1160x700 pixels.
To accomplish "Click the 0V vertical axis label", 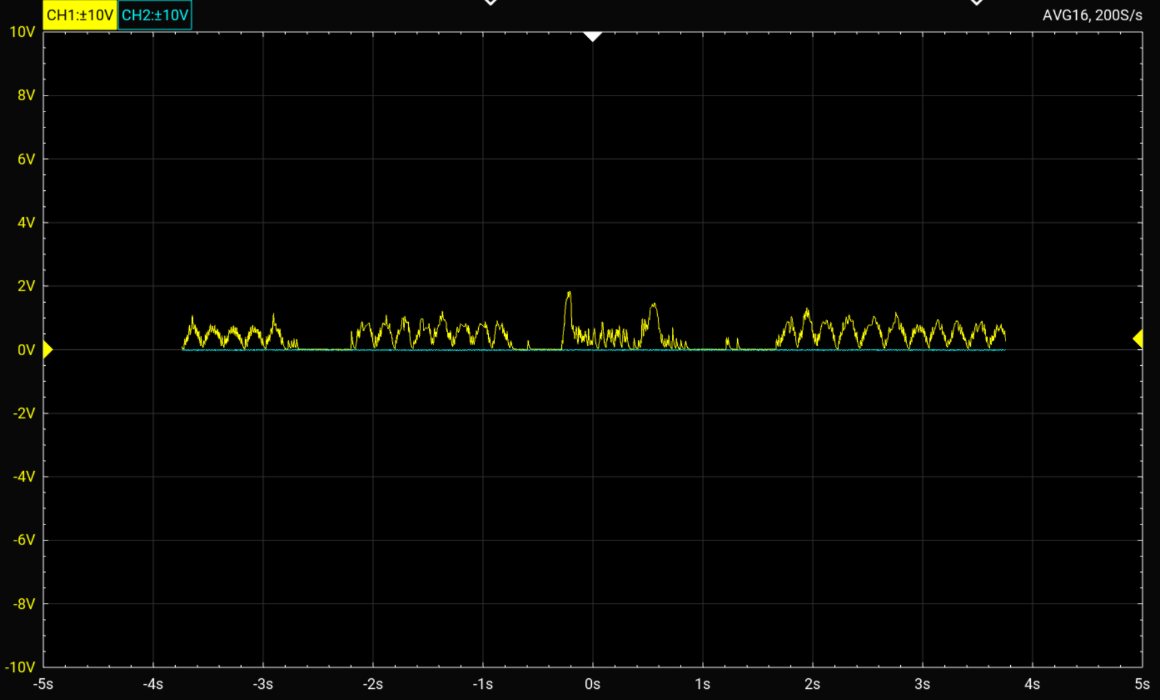I will coord(26,350).
